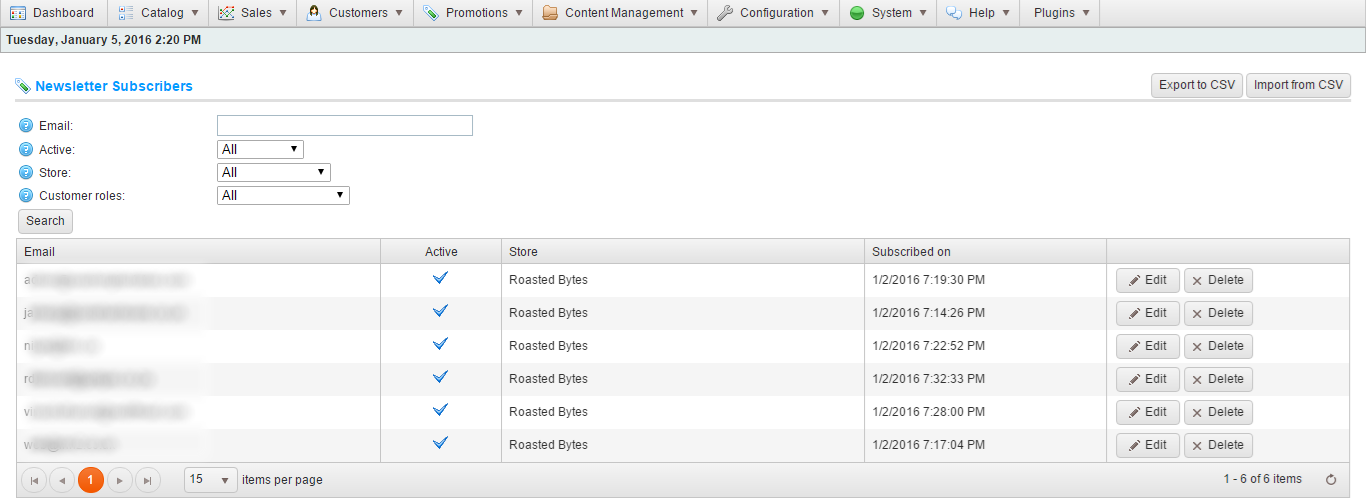The height and width of the screenshot is (500, 1366).
Task: Click the refresh icon in grid footer
Action: pyautogui.click(x=1331, y=480)
